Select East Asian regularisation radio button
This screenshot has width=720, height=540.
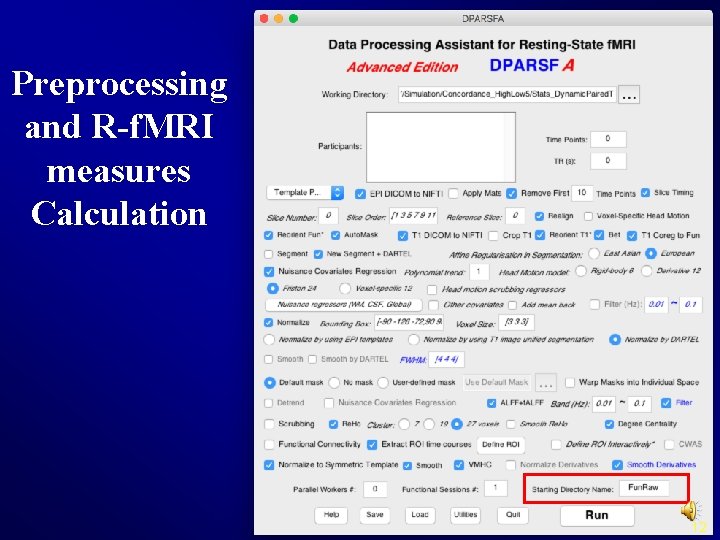(x=594, y=253)
